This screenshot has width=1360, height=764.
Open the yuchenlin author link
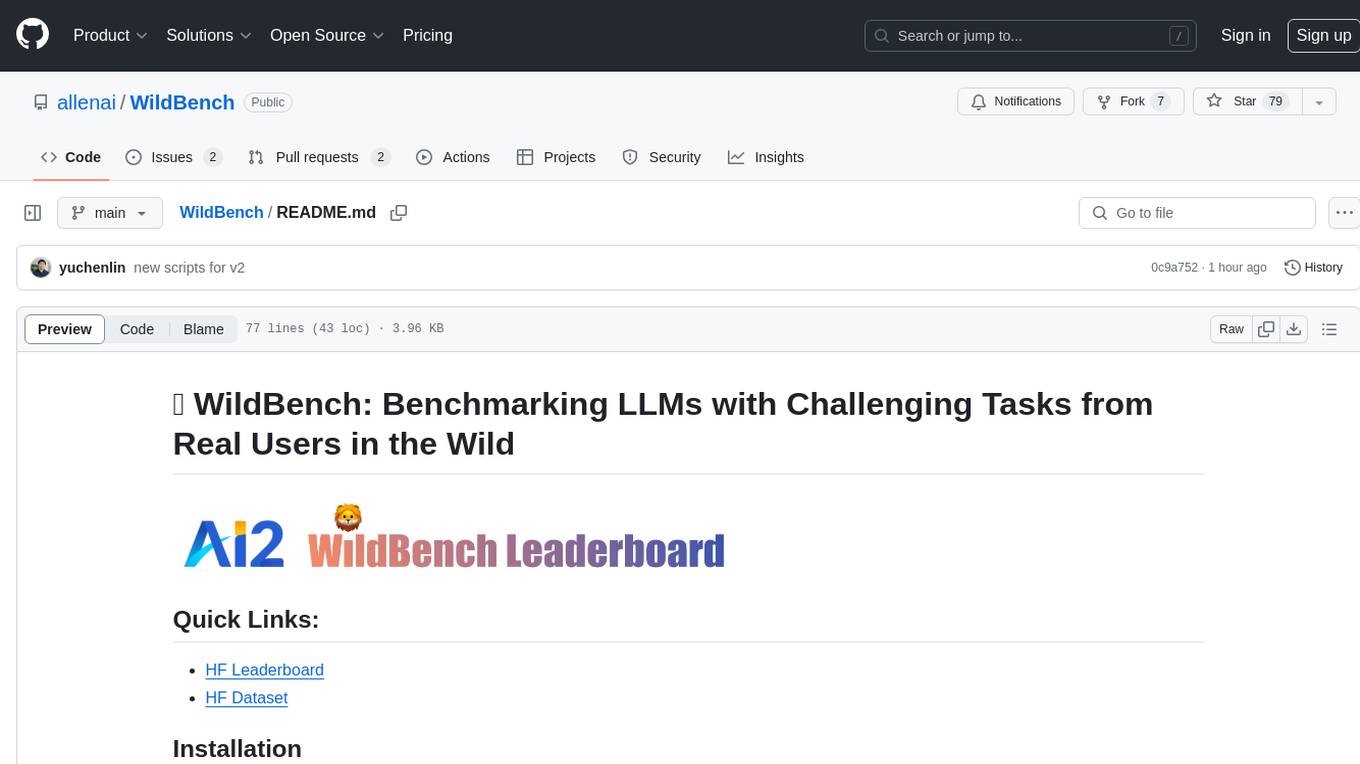pos(92,268)
